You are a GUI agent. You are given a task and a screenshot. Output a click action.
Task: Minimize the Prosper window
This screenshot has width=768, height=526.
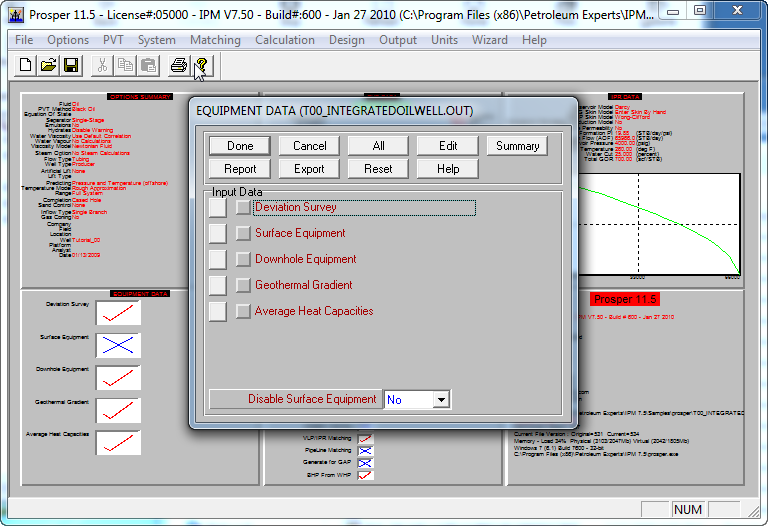pos(673,10)
